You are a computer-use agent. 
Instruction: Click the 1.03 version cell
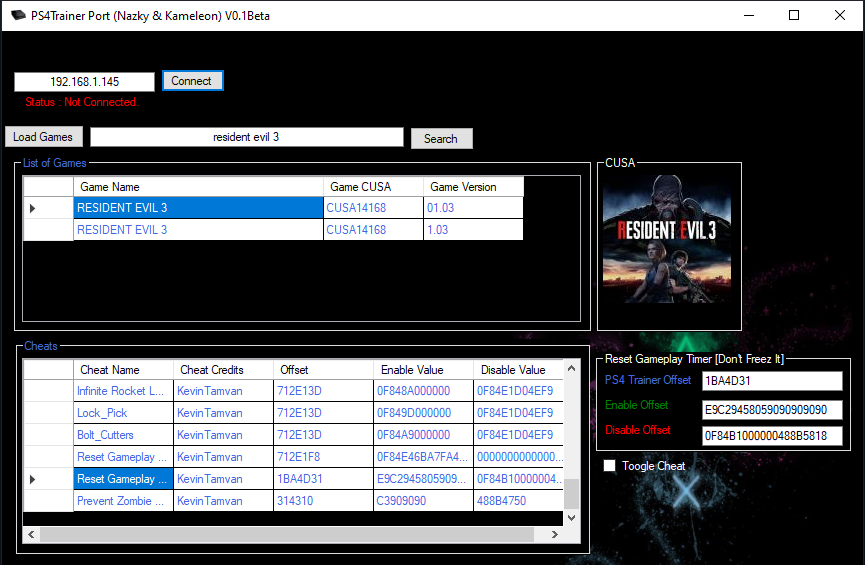[473, 230]
